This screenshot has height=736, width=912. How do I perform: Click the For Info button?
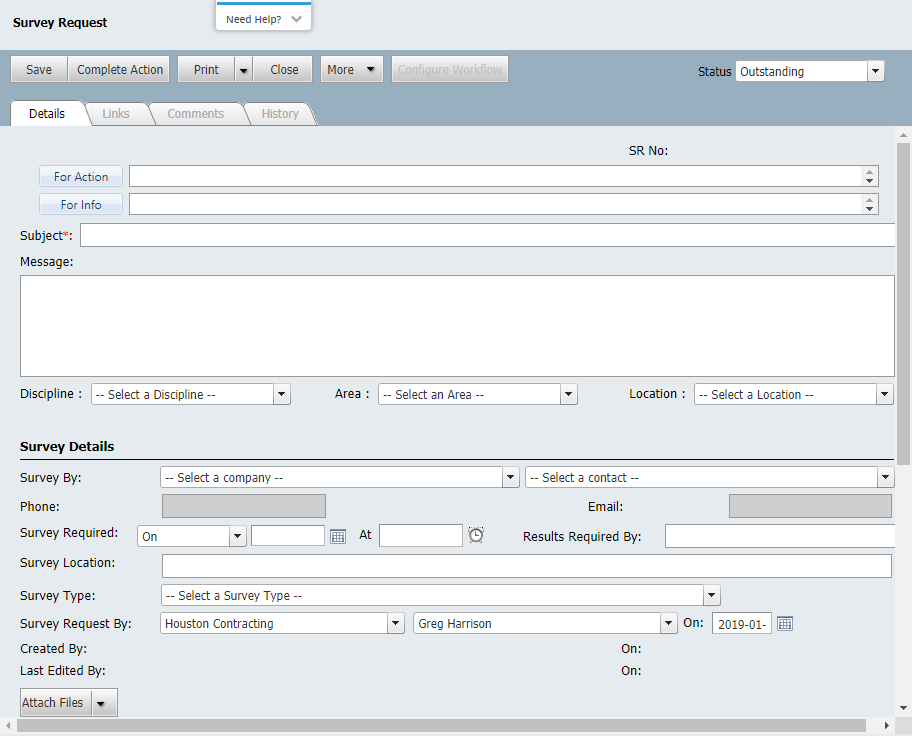81,204
